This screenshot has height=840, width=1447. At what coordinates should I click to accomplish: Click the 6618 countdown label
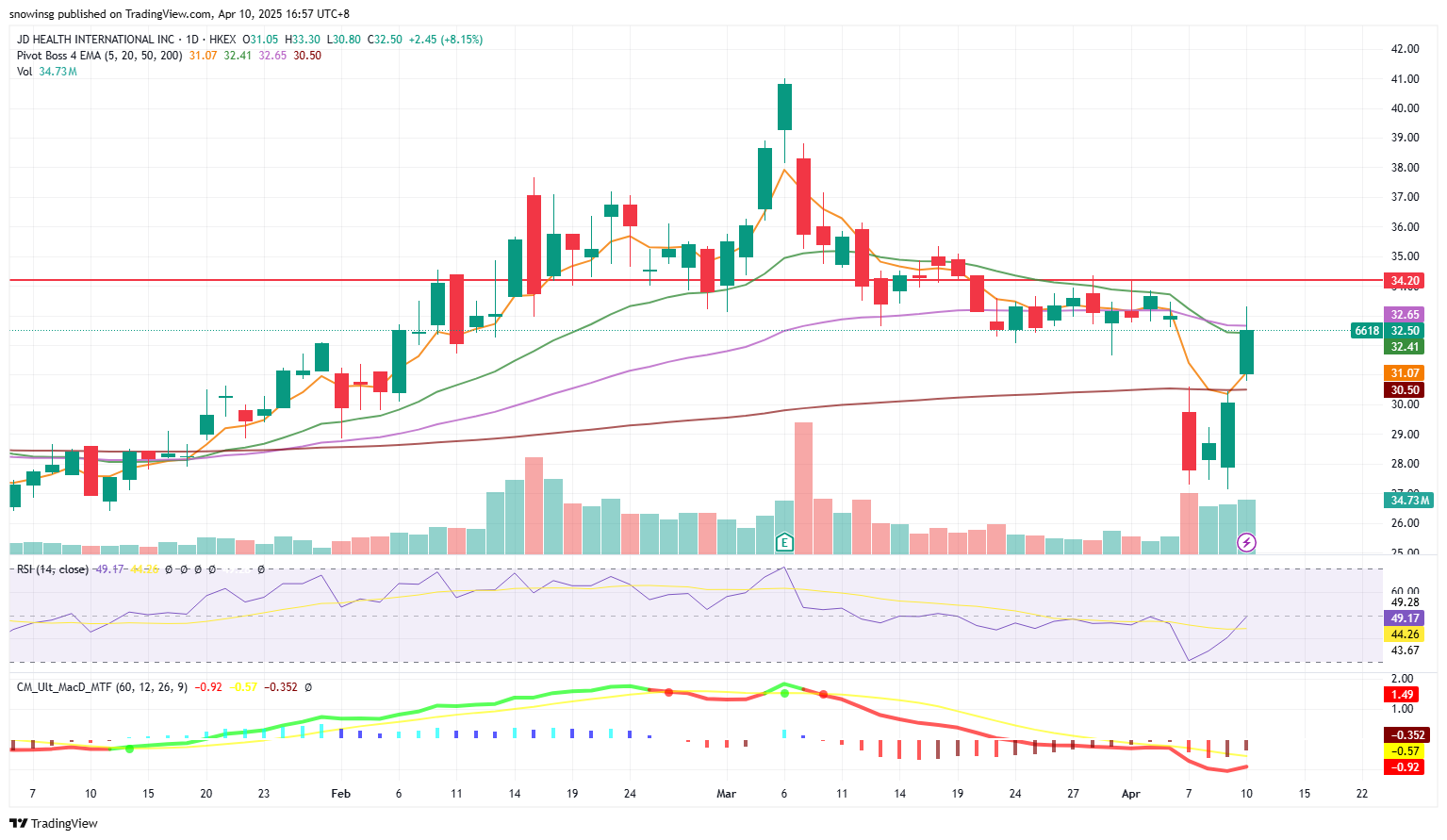point(1367,330)
